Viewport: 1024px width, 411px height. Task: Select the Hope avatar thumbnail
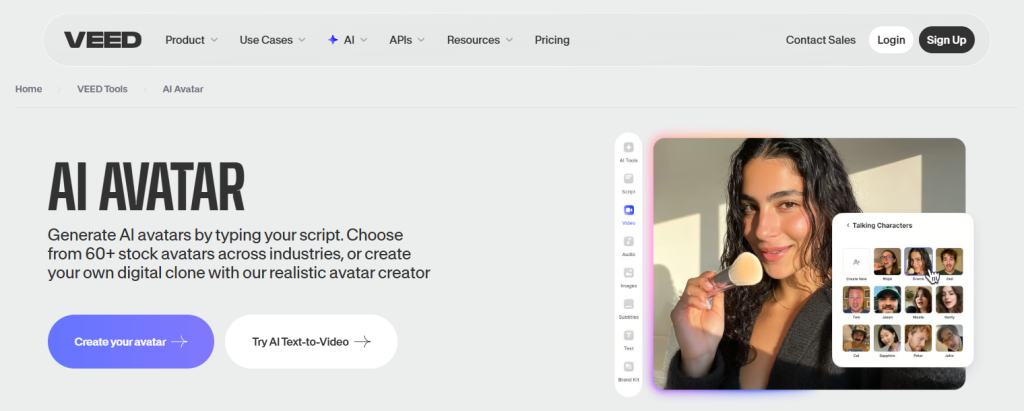(888, 261)
